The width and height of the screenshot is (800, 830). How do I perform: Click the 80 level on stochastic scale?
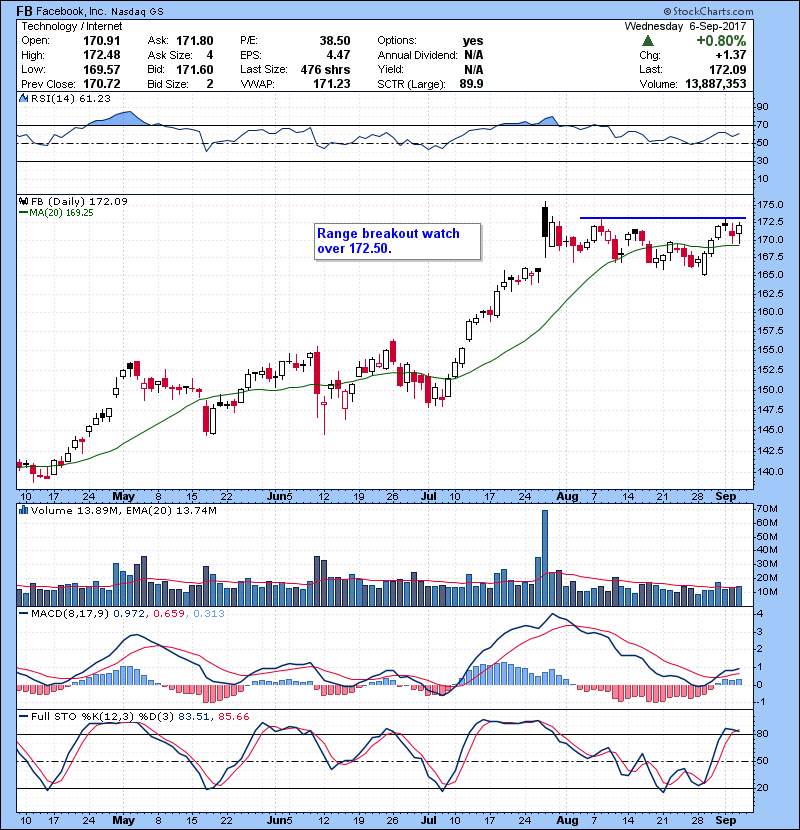click(x=763, y=734)
